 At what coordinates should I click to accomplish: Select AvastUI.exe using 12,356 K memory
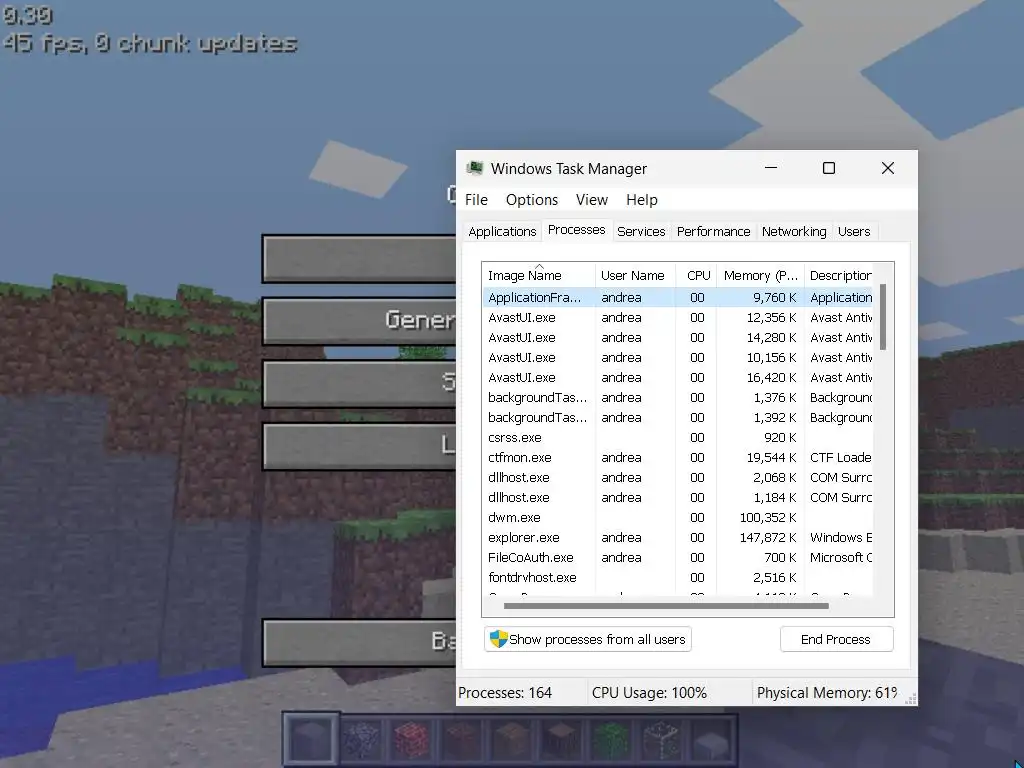click(x=678, y=317)
